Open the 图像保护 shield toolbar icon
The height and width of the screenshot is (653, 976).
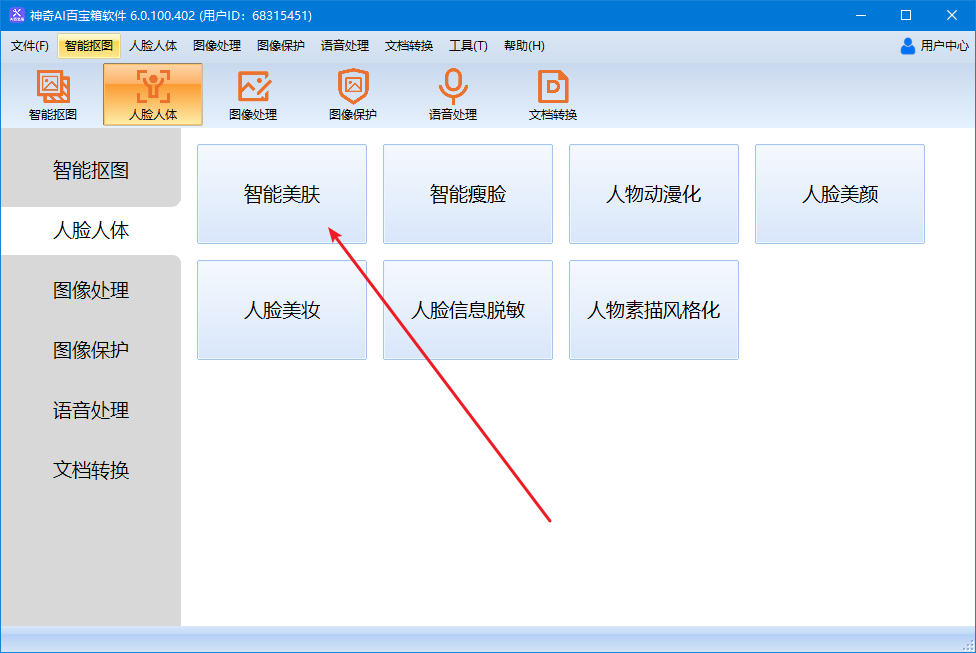pyautogui.click(x=353, y=95)
